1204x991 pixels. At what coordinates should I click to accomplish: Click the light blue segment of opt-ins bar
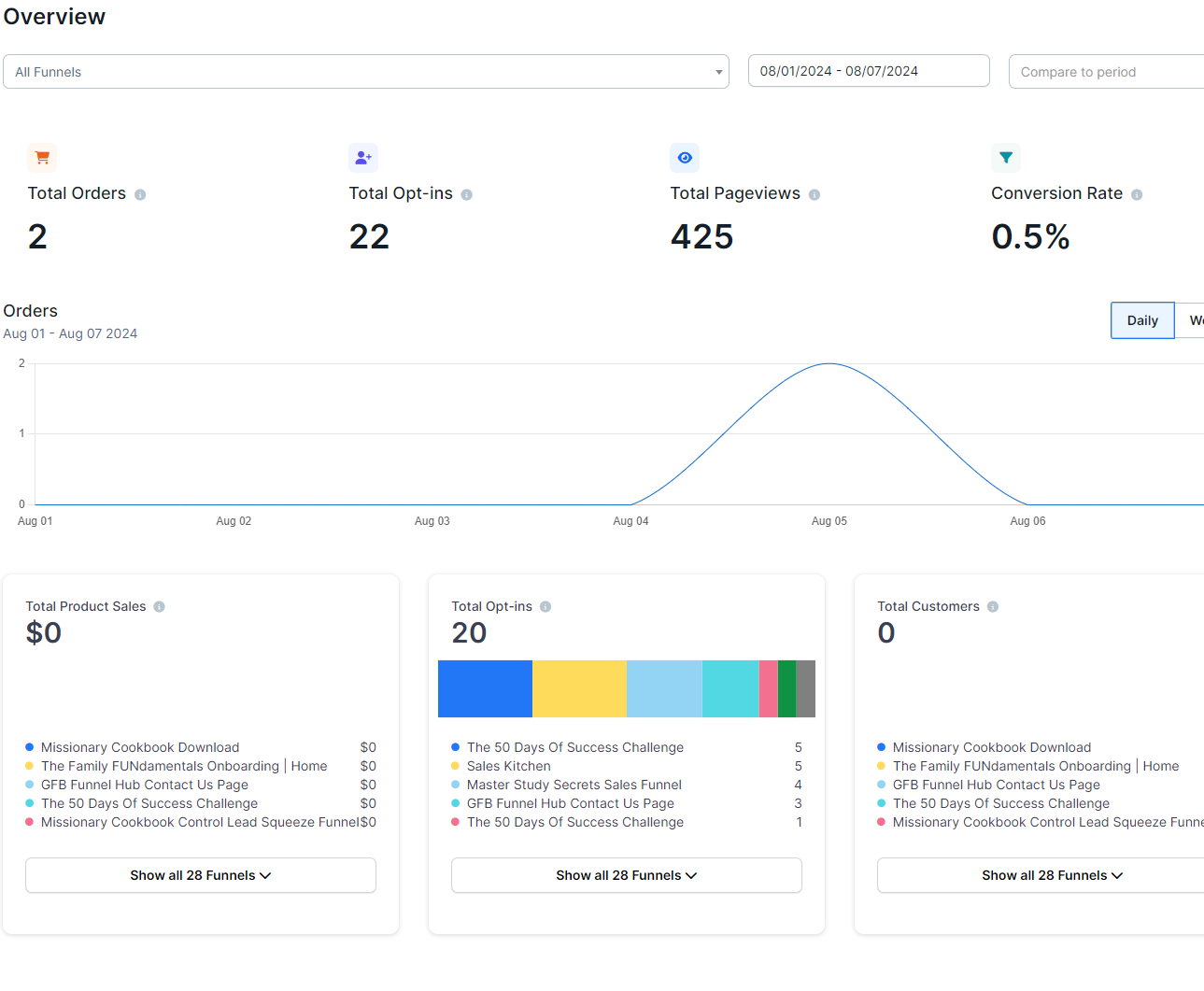(x=664, y=688)
